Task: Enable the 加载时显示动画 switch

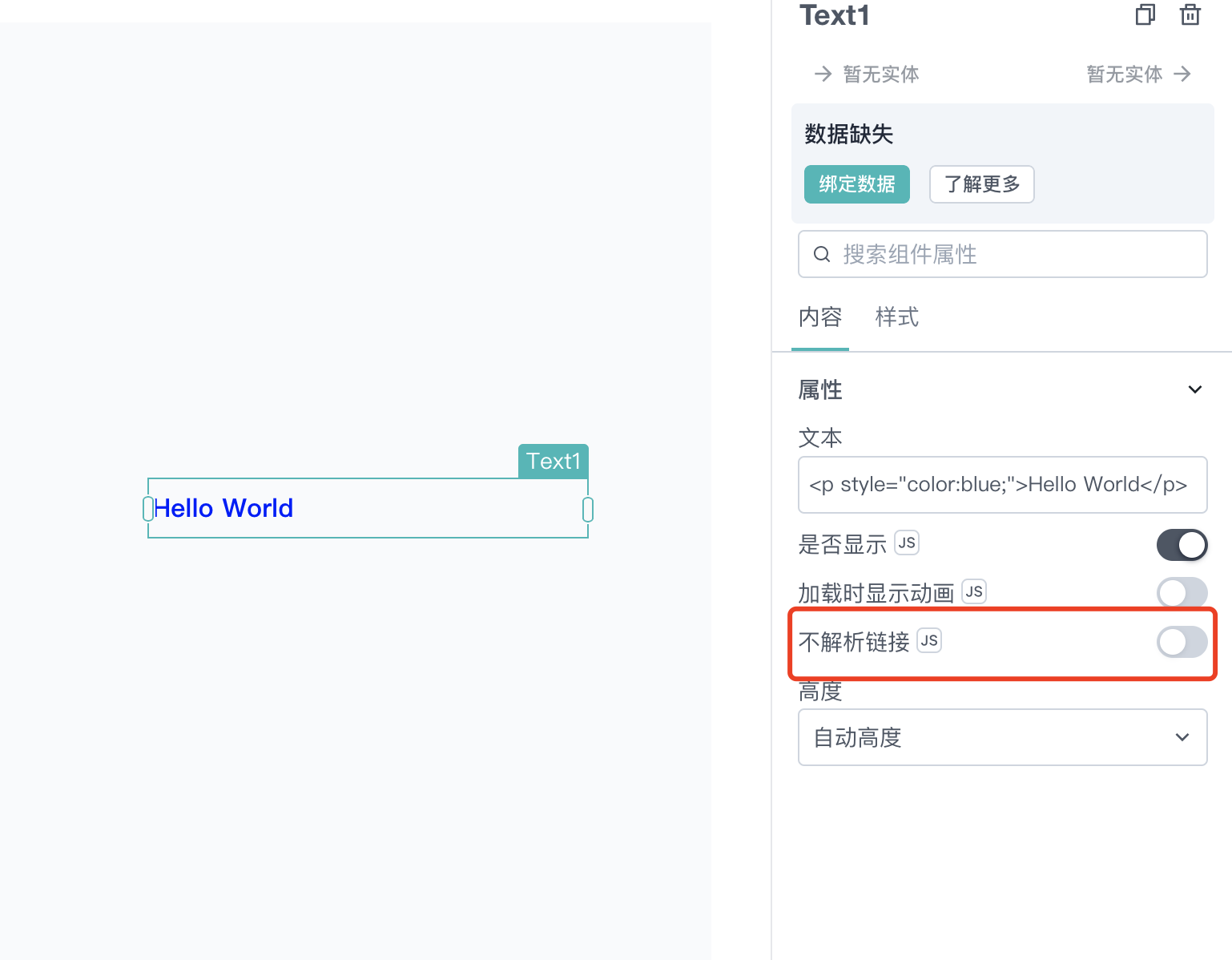Action: [1182, 593]
